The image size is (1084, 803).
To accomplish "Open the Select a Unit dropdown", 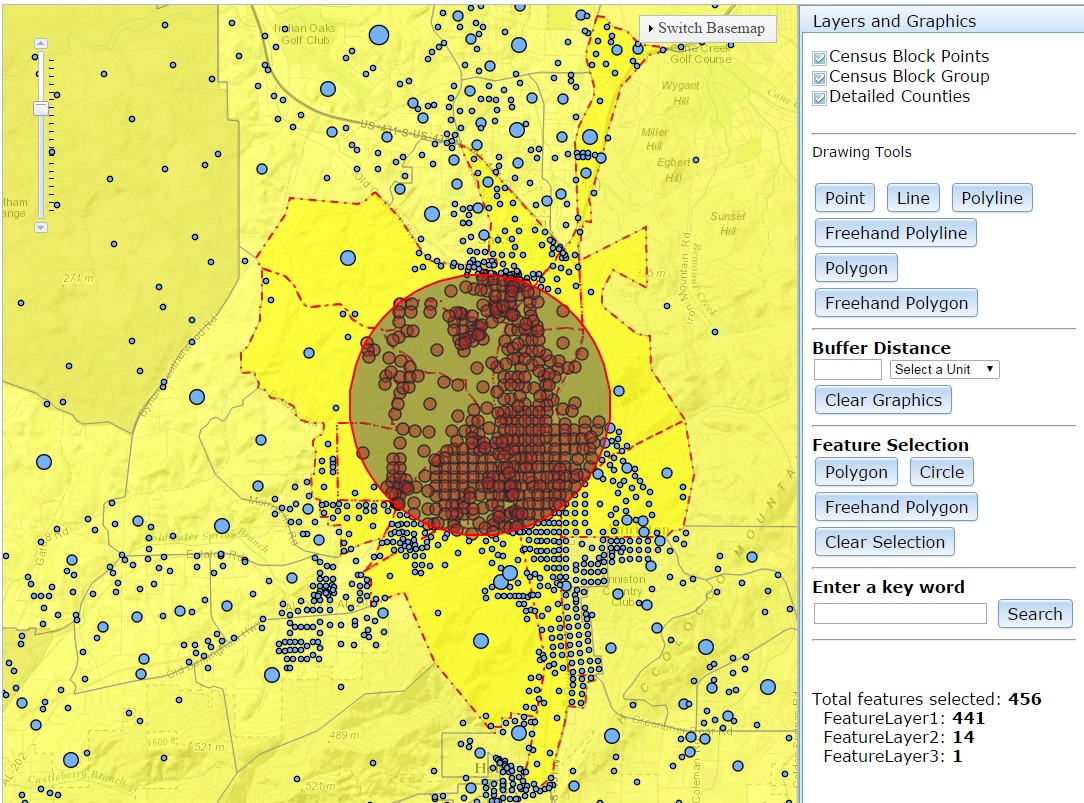I will (x=944, y=369).
